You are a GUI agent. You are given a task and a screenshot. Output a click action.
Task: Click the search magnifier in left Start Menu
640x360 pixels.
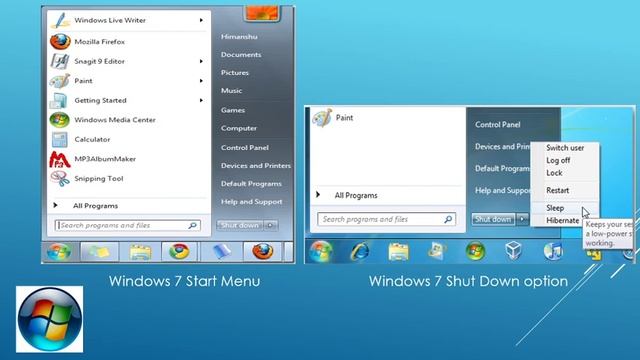pyautogui.click(x=192, y=225)
